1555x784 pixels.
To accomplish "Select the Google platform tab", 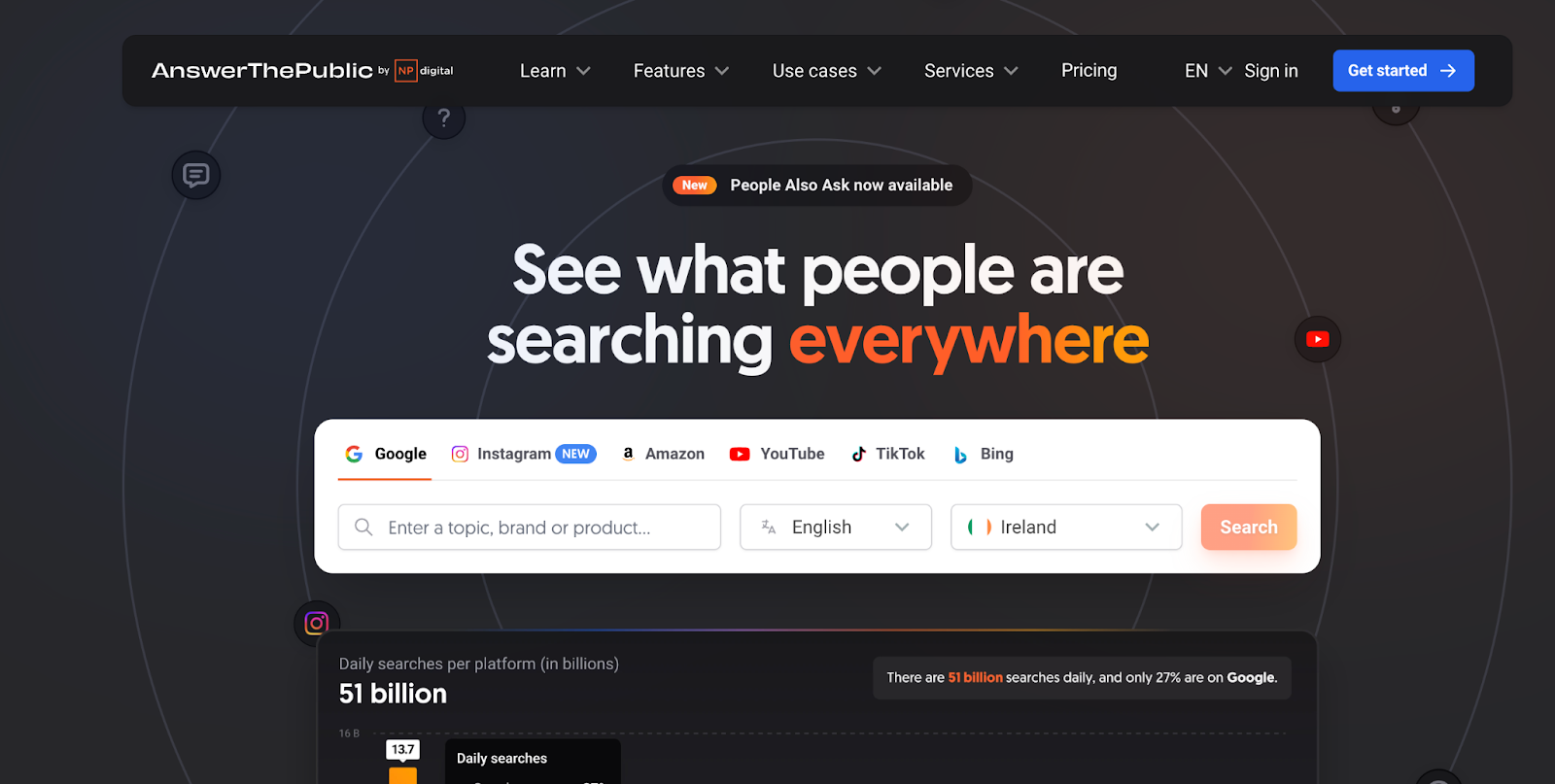I will pos(385,454).
